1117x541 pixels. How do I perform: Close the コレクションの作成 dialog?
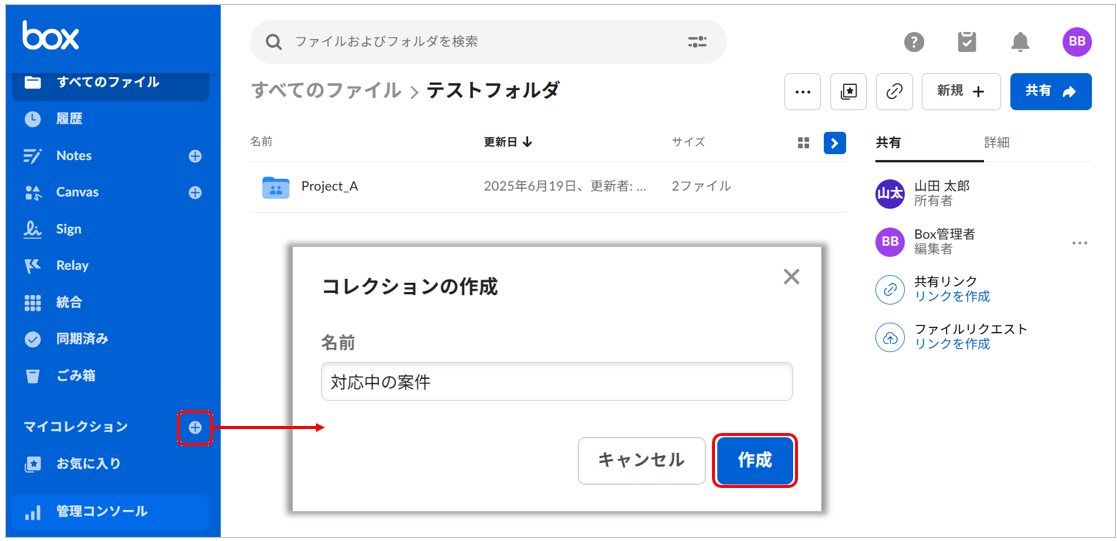[x=791, y=277]
